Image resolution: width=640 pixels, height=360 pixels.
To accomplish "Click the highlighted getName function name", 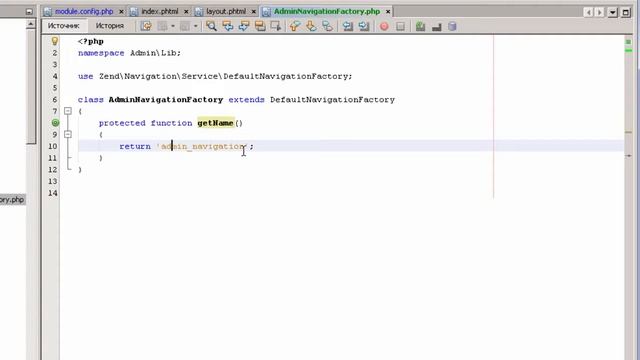I will coord(216,123).
